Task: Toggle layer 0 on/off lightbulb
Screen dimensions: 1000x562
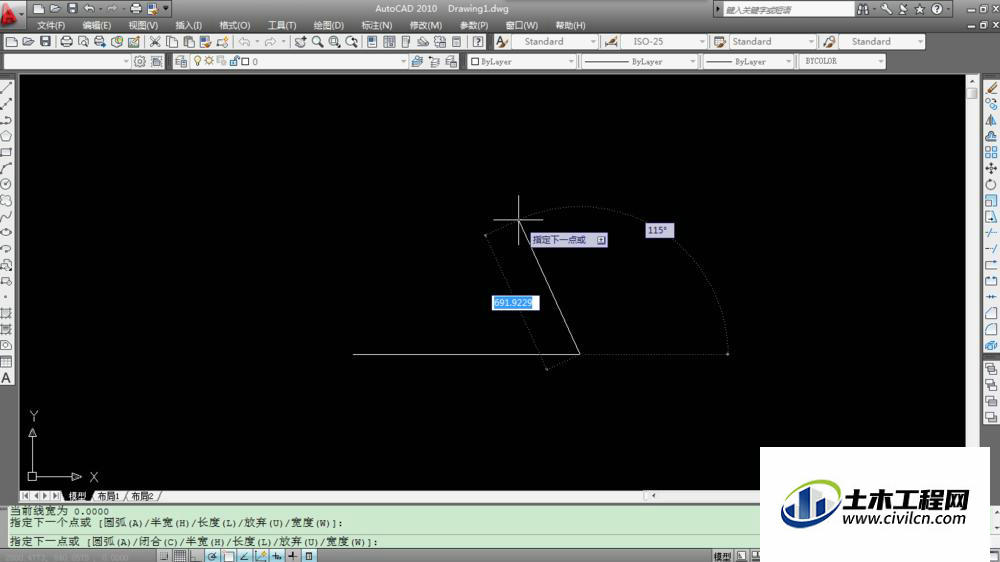Action: click(x=198, y=61)
